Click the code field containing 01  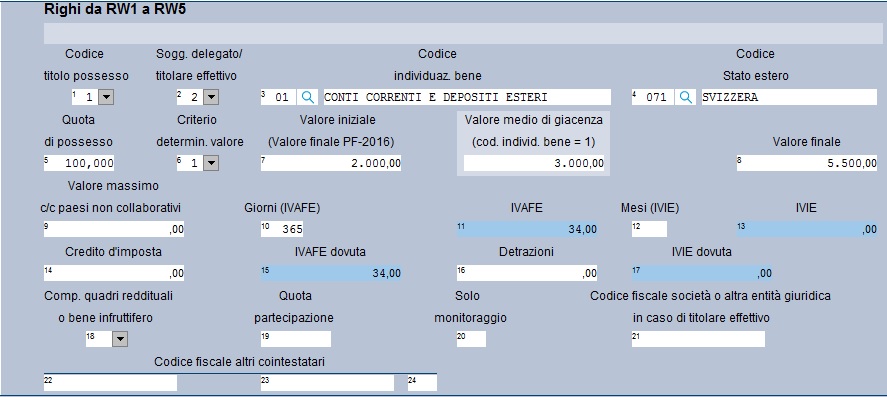[x=278, y=97]
